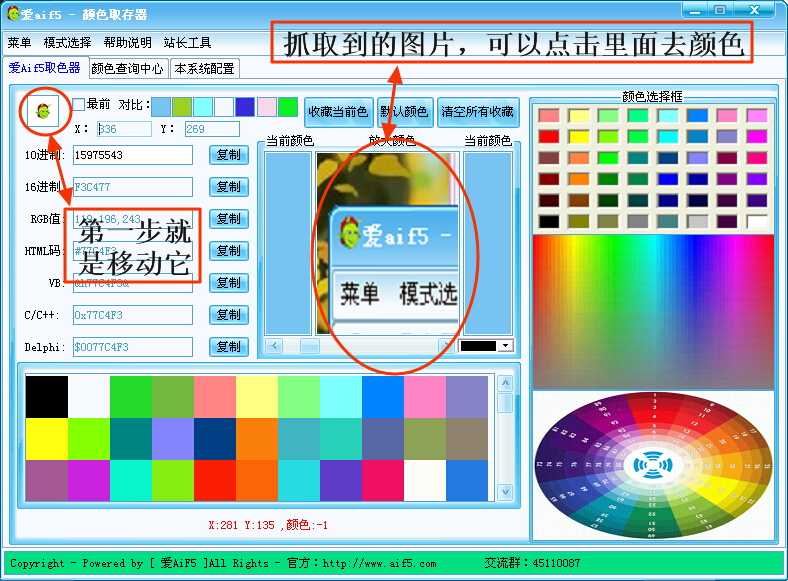The height and width of the screenshot is (581, 788).
Task: Open the 模式选择 menu
Action: (x=67, y=43)
